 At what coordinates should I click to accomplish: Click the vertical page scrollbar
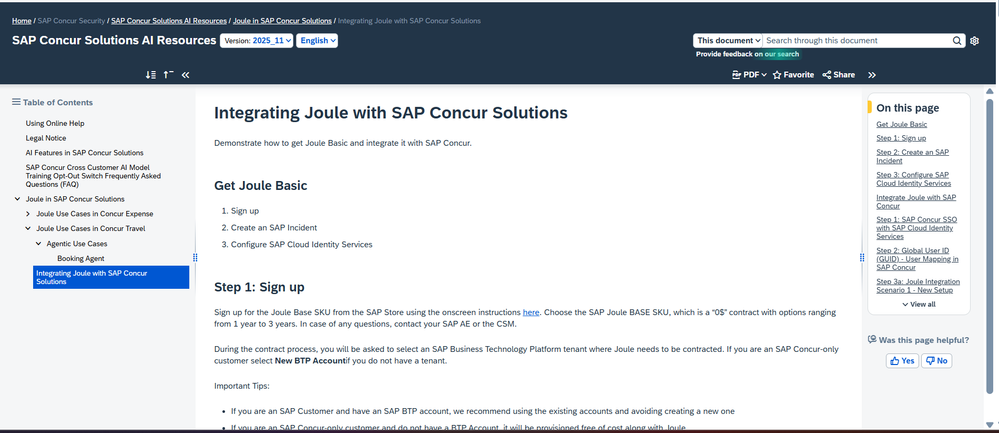click(x=989, y=245)
